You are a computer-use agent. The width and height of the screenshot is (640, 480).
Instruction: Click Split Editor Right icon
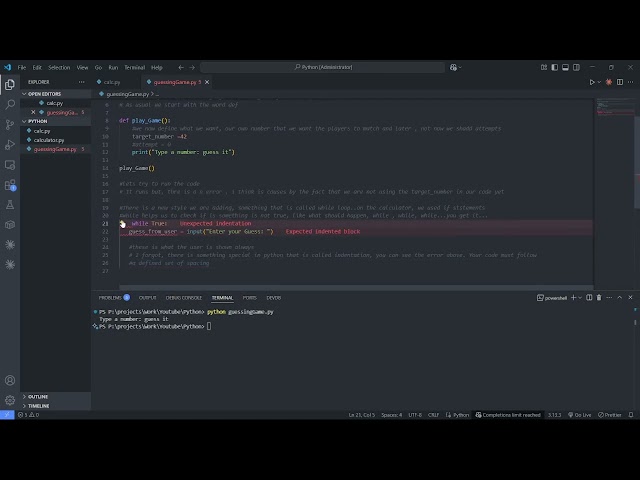(x=620, y=82)
